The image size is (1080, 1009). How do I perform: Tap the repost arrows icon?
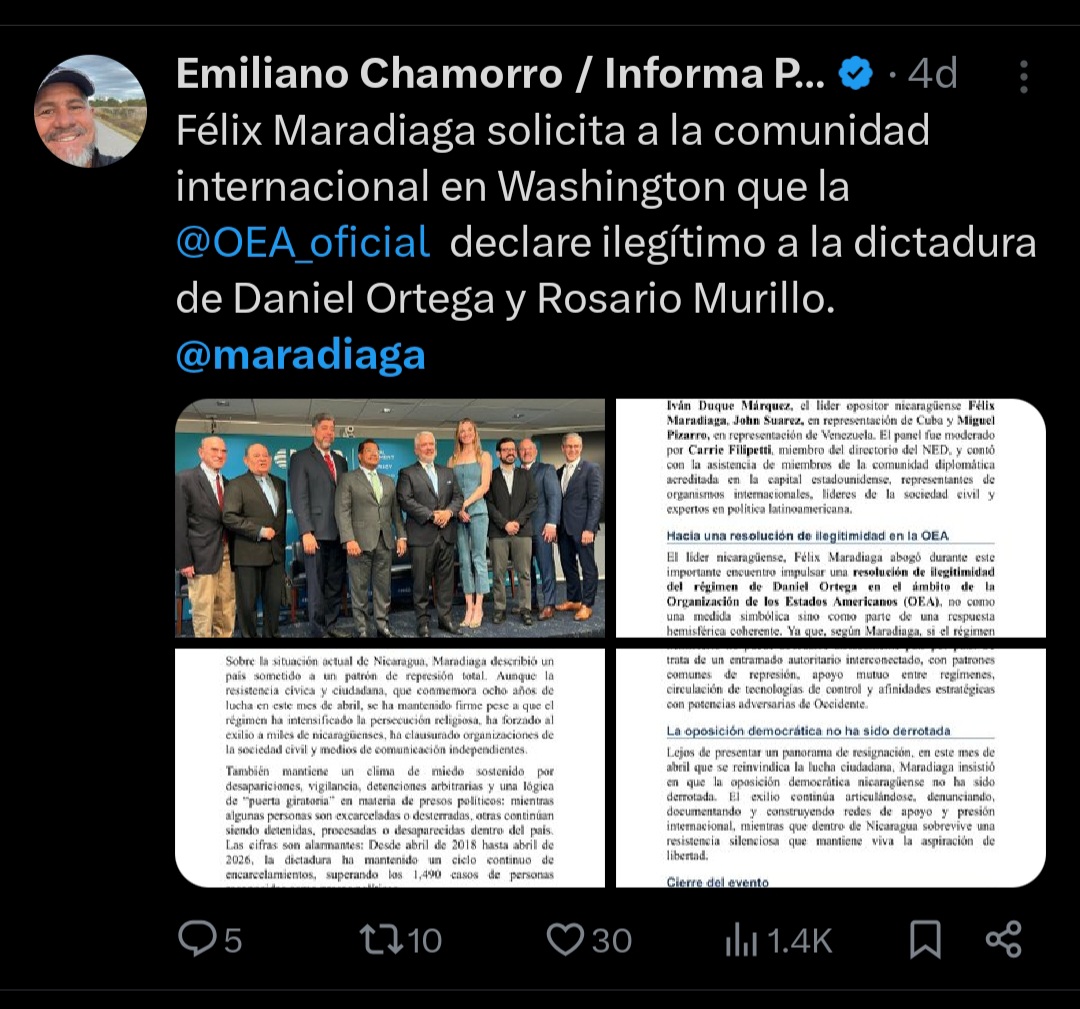tap(381, 939)
